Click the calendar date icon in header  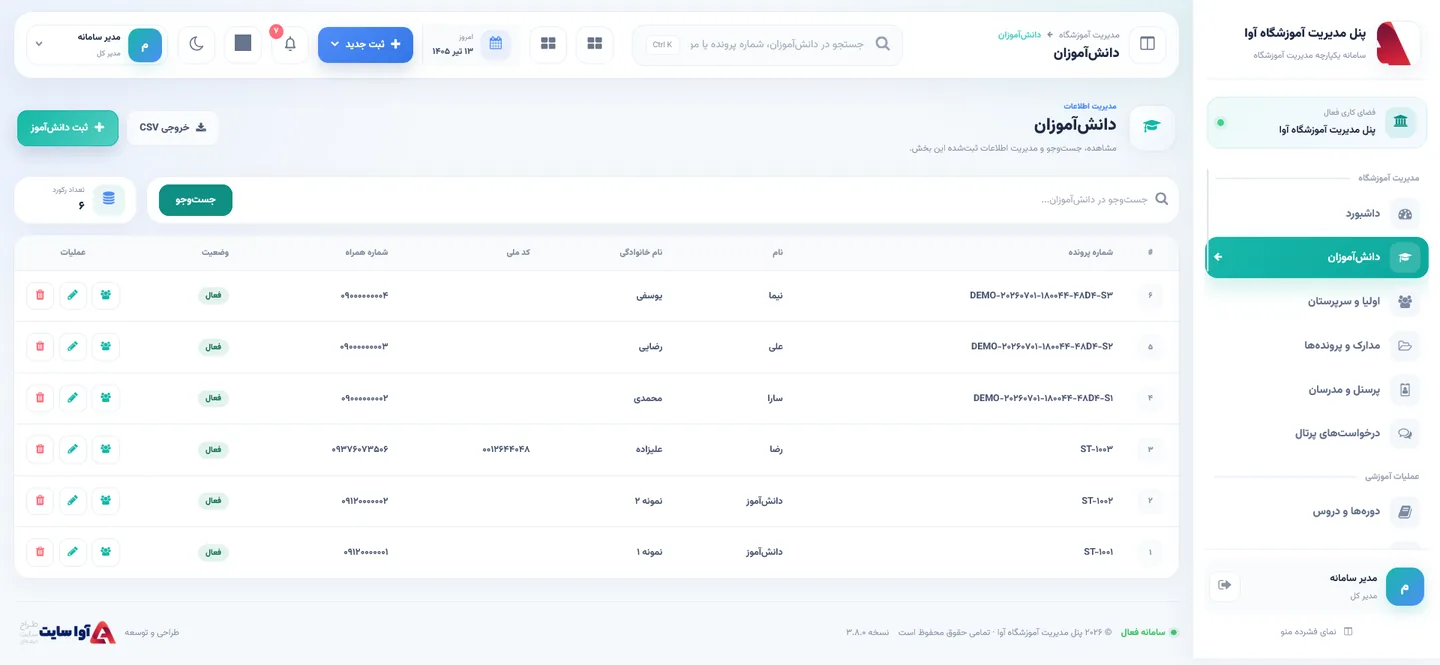(495, 43)
